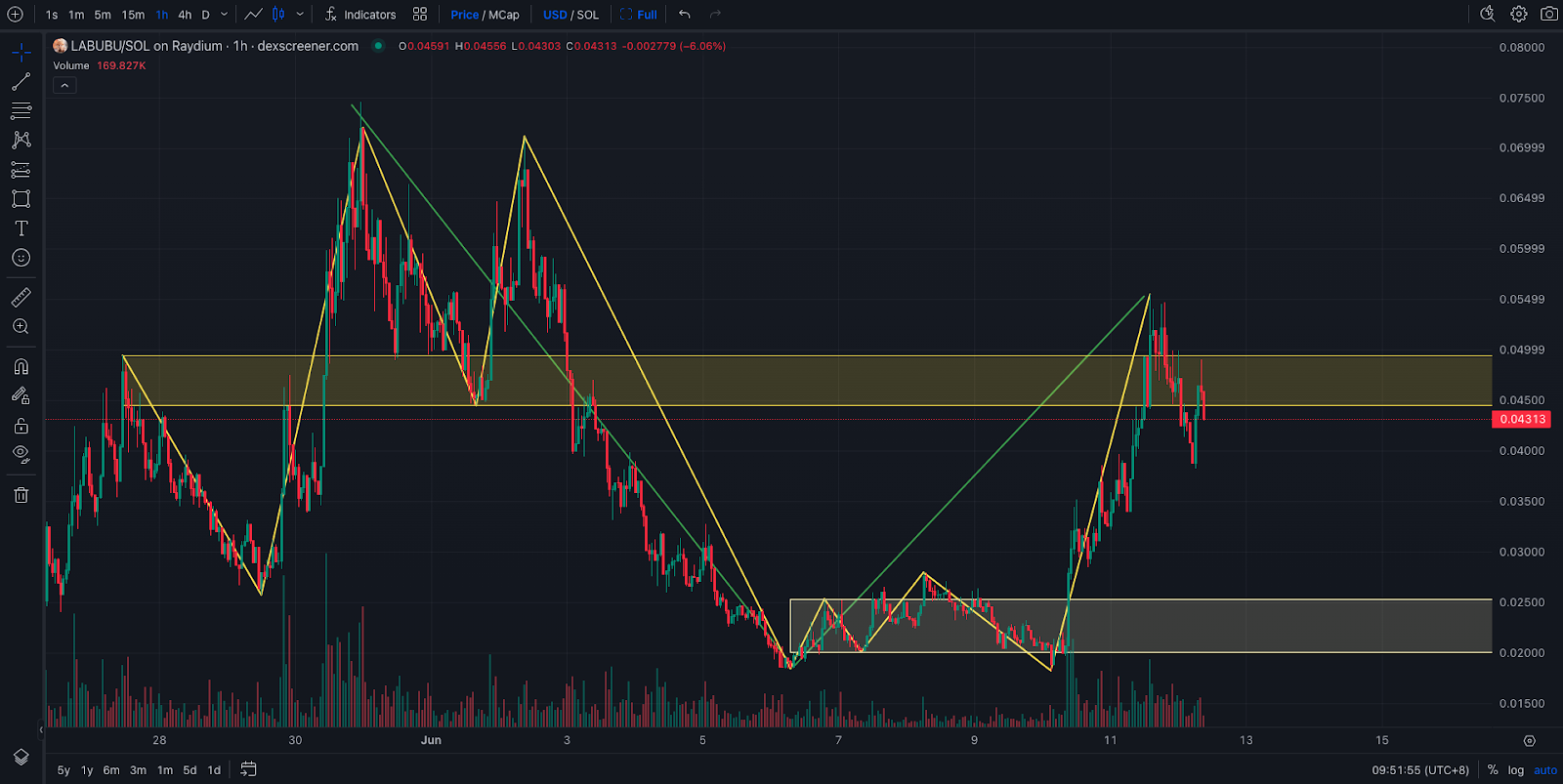Toggle hide all drawings eye icon
The width and height of the screenshot is (1563, 784).
(21, 454)
